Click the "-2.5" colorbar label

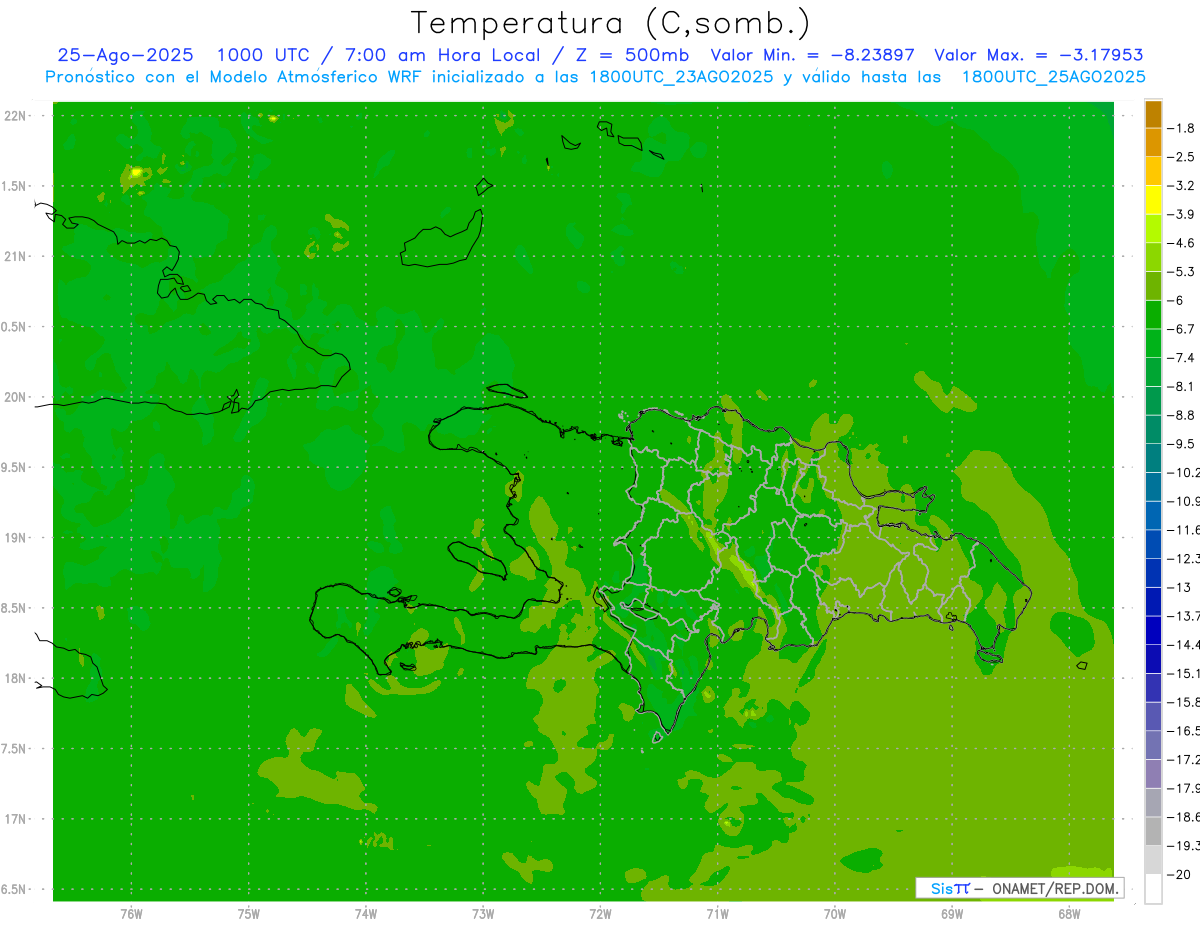[1181, 157]
